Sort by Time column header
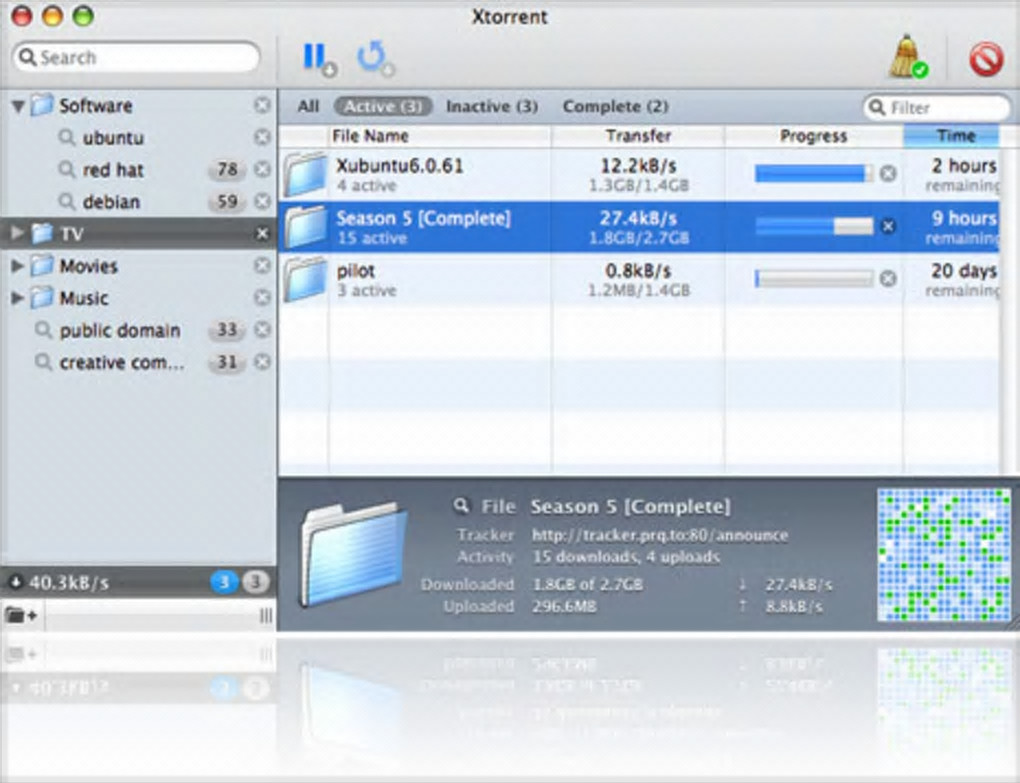The height and width of the screenshot is (783, 1020). tap(952, 136)
